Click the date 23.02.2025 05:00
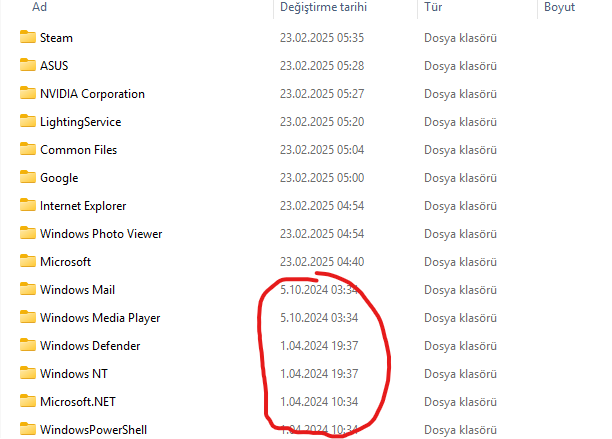Image resolution: width=612 pixels, height=439 pixels. [322, 178]
